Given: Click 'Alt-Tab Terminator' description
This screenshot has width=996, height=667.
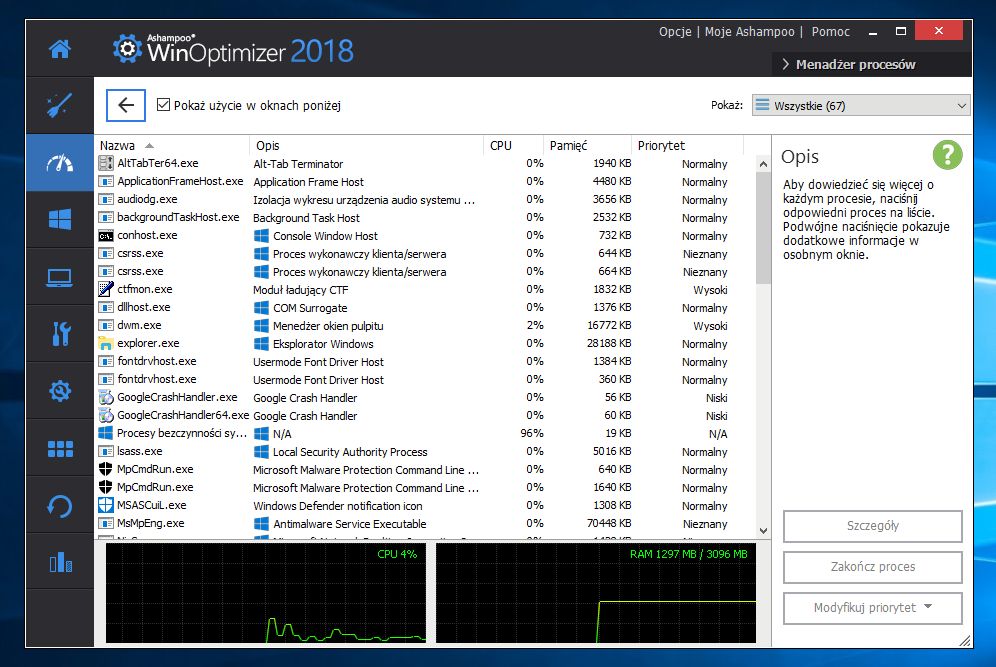Looking at the screenshot, I should pyautogui.click(x=298, y=164).
